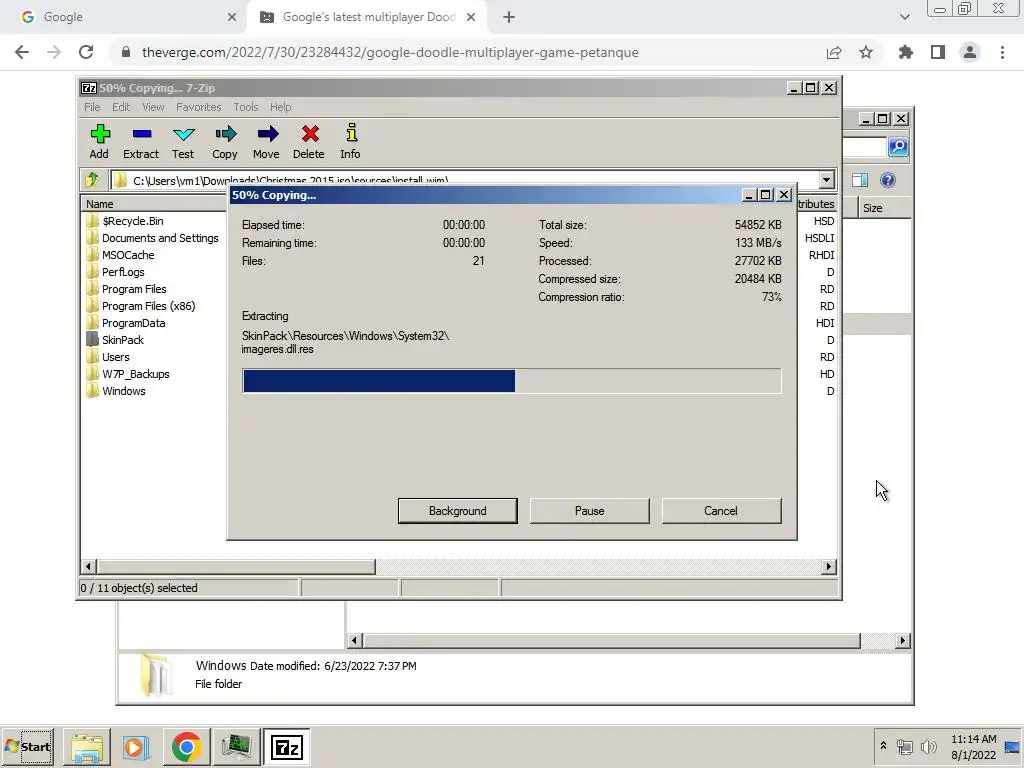The width and height of the screenshot is (1024, 768).
Task: Open the Help menu in 7-Zip
Action: click(x=281, y=107)
